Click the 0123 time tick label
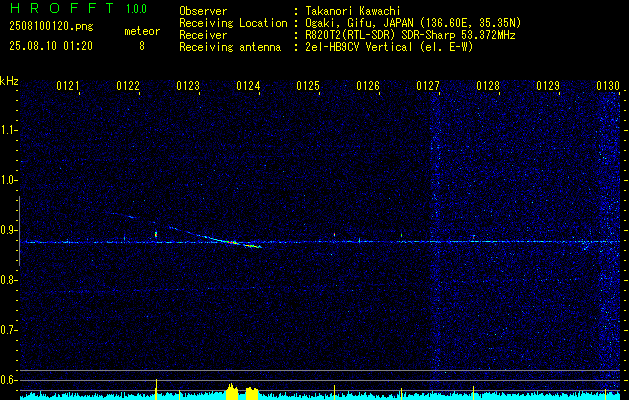Screen dimensions: 629x400 point(188,86)
